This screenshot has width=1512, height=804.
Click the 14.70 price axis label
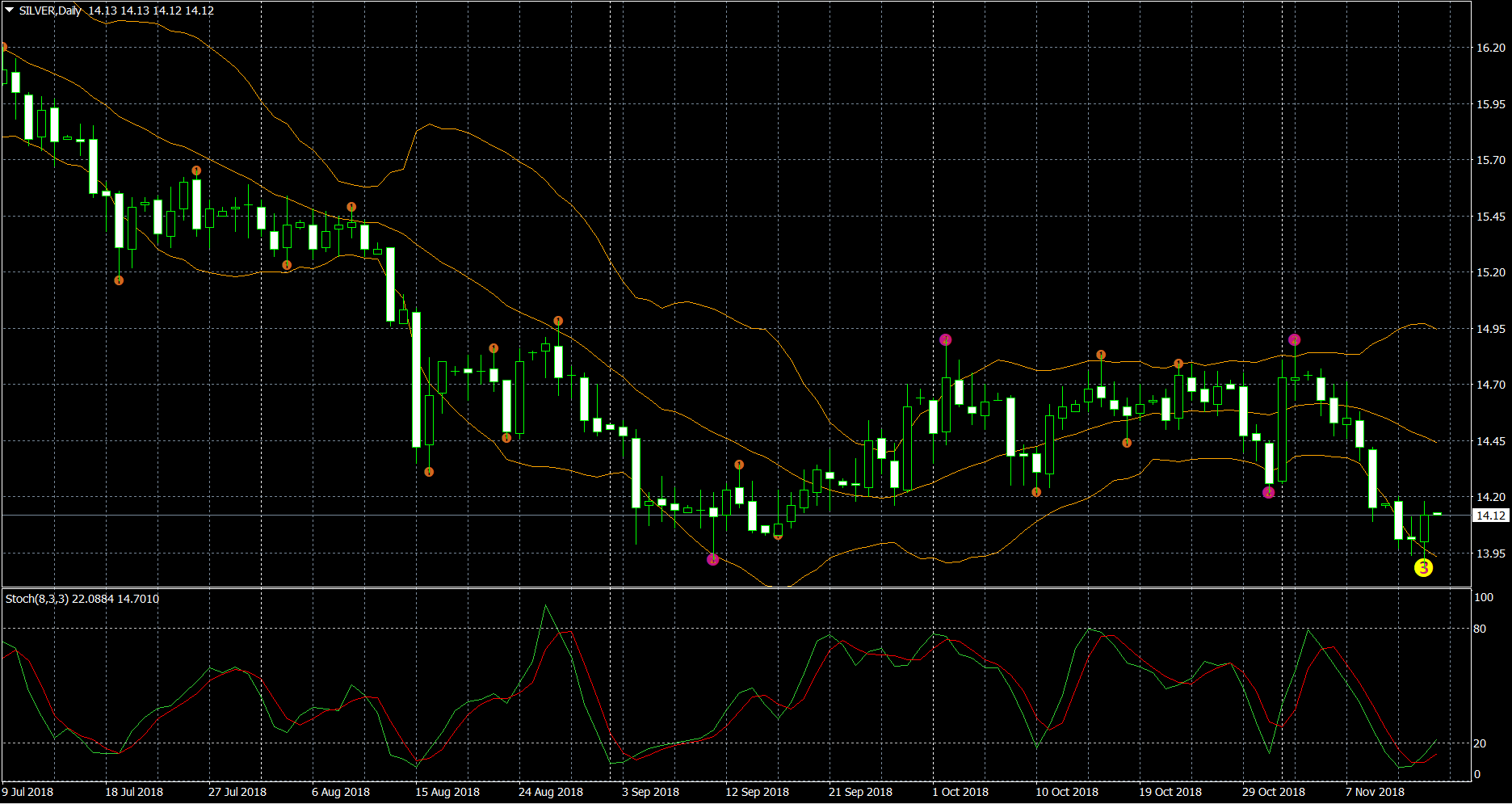1491,385
